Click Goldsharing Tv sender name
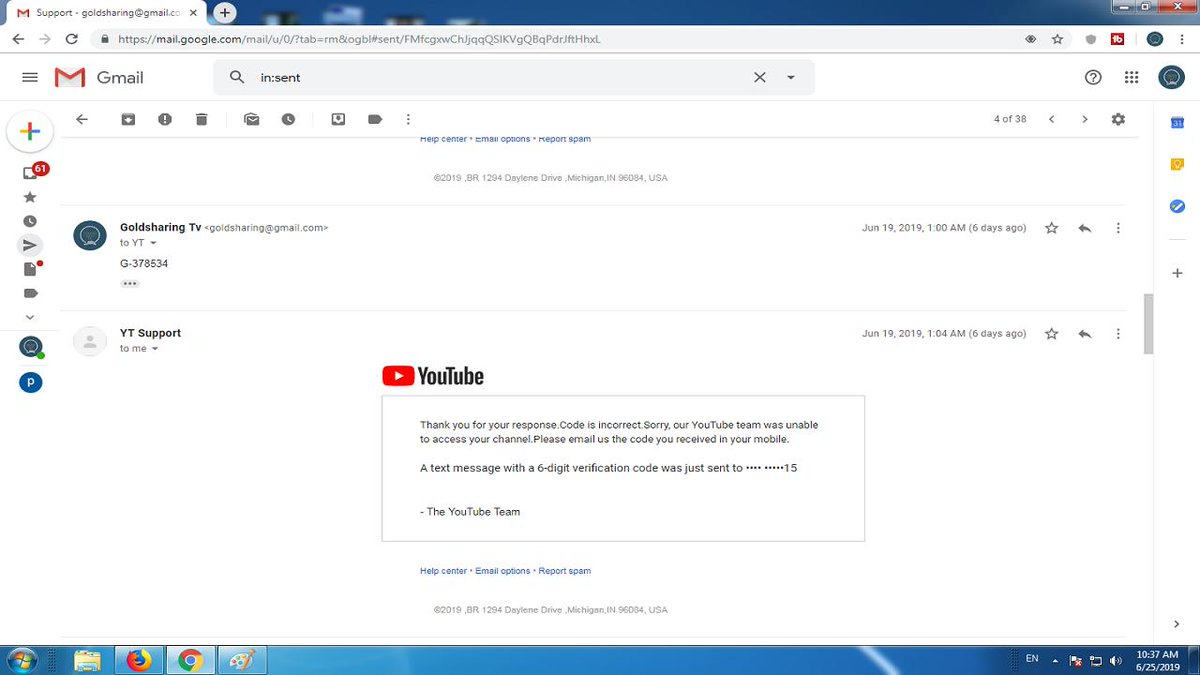The height and width of the screenshot is (675, 1200). (160, 227)
